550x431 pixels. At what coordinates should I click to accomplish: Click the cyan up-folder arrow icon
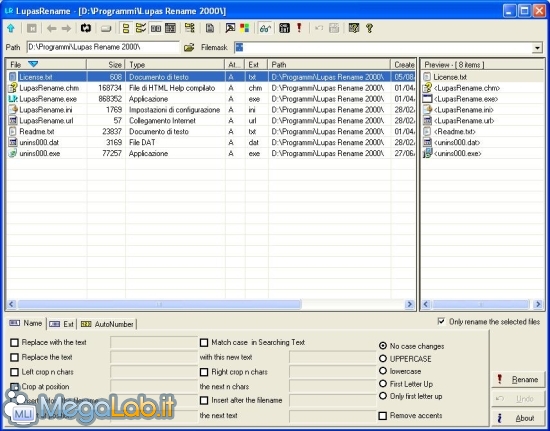pos(11,28)
